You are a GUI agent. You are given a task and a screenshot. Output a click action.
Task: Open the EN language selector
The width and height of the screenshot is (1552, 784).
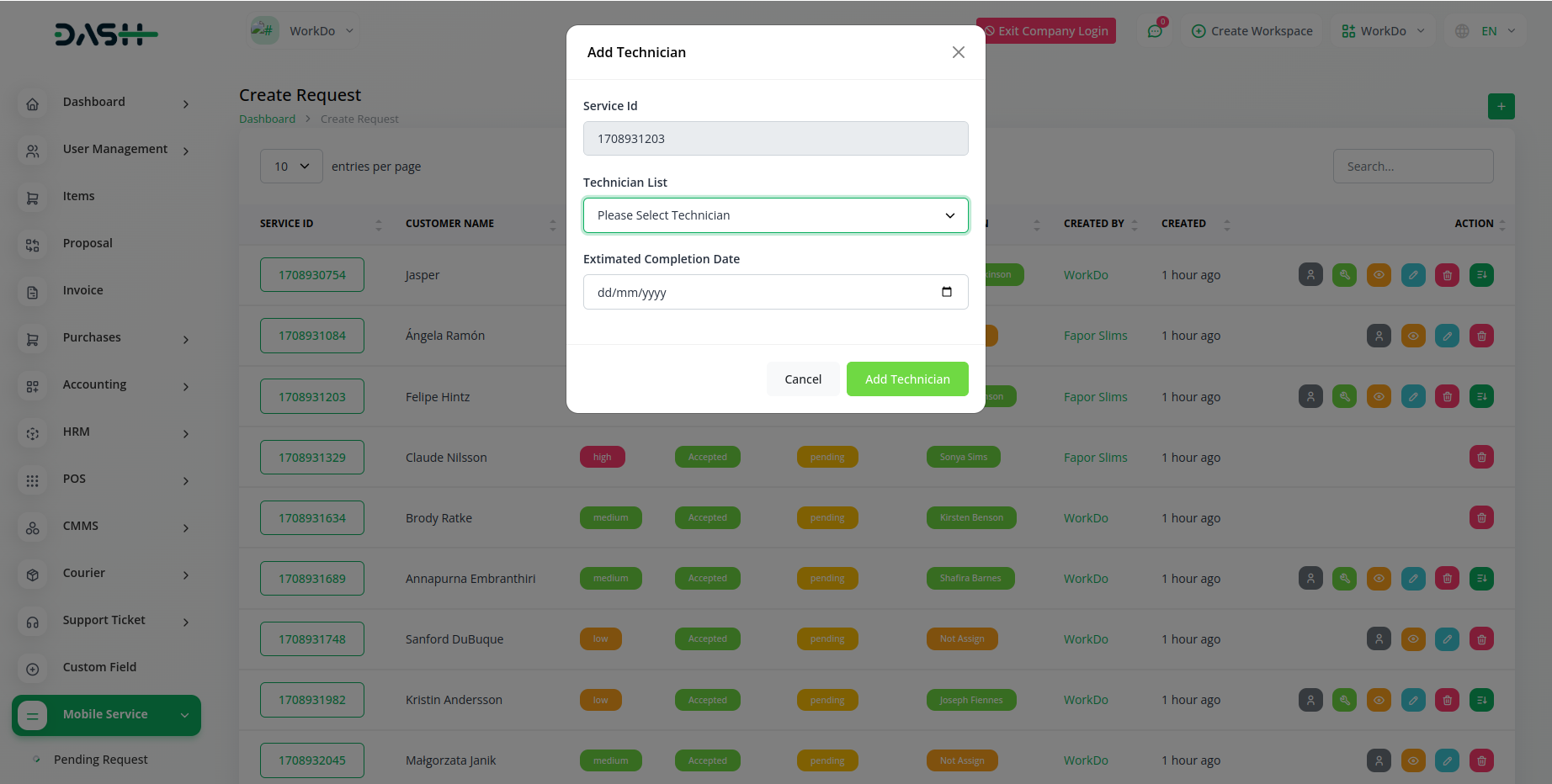[1487, 31]
